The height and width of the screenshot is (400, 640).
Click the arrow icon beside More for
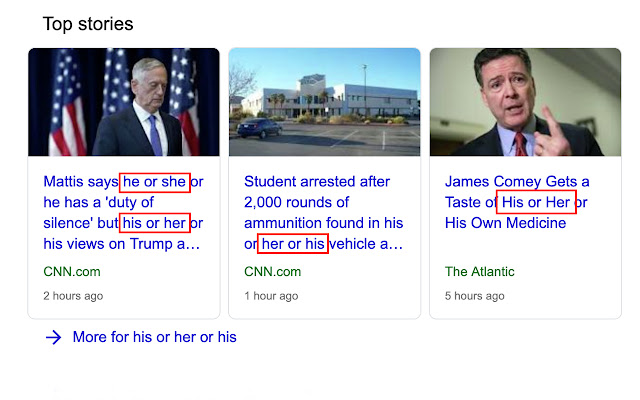coord(54,338)
